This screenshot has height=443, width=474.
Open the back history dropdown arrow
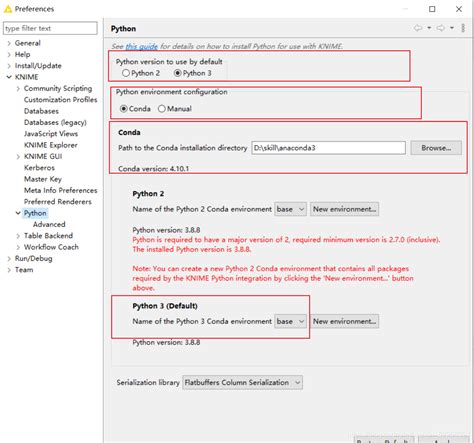(429, 28)
